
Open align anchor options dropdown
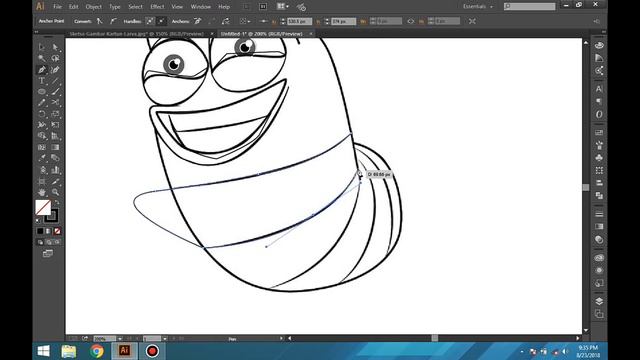[x=245, y=21]
